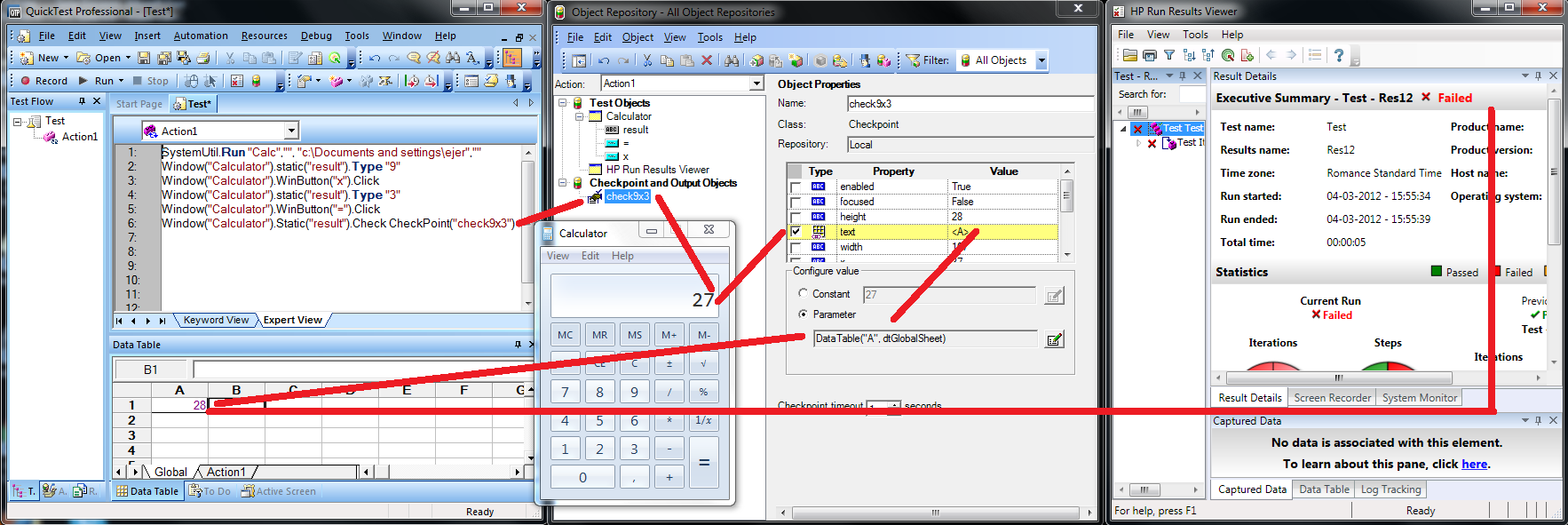Switch to the Start Page tab

click(x=139, y=104)
